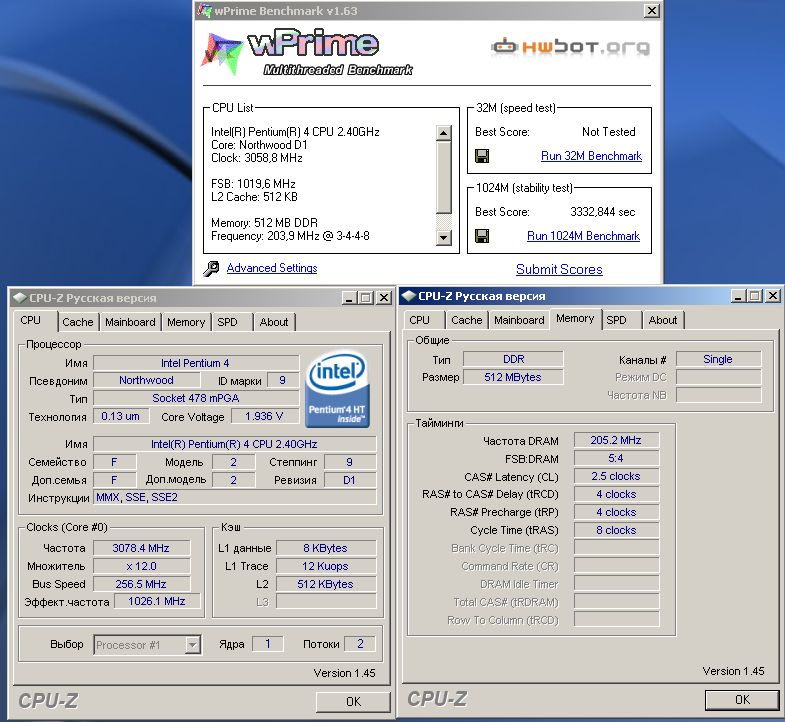The width and height of the screenshot is (785, 722).
Task: Click the HWBOT.org logo
Action: [571, 48]
